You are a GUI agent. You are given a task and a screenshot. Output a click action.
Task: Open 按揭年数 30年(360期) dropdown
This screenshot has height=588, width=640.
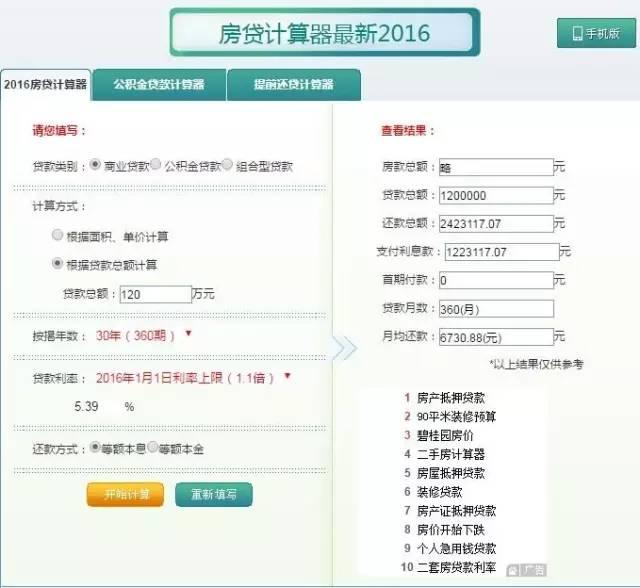point(144,335)
